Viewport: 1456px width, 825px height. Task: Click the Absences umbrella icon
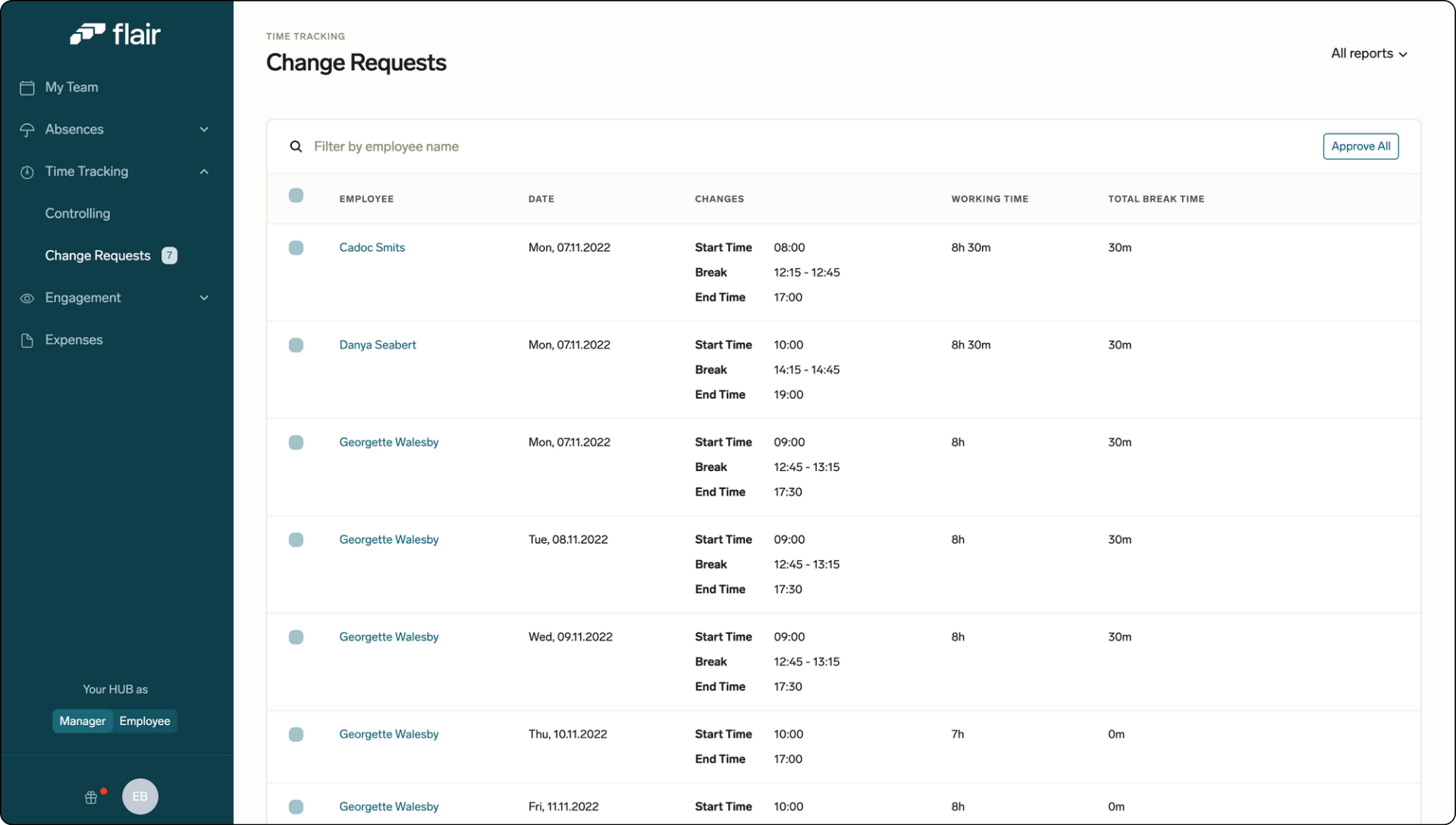click(27, 130)
